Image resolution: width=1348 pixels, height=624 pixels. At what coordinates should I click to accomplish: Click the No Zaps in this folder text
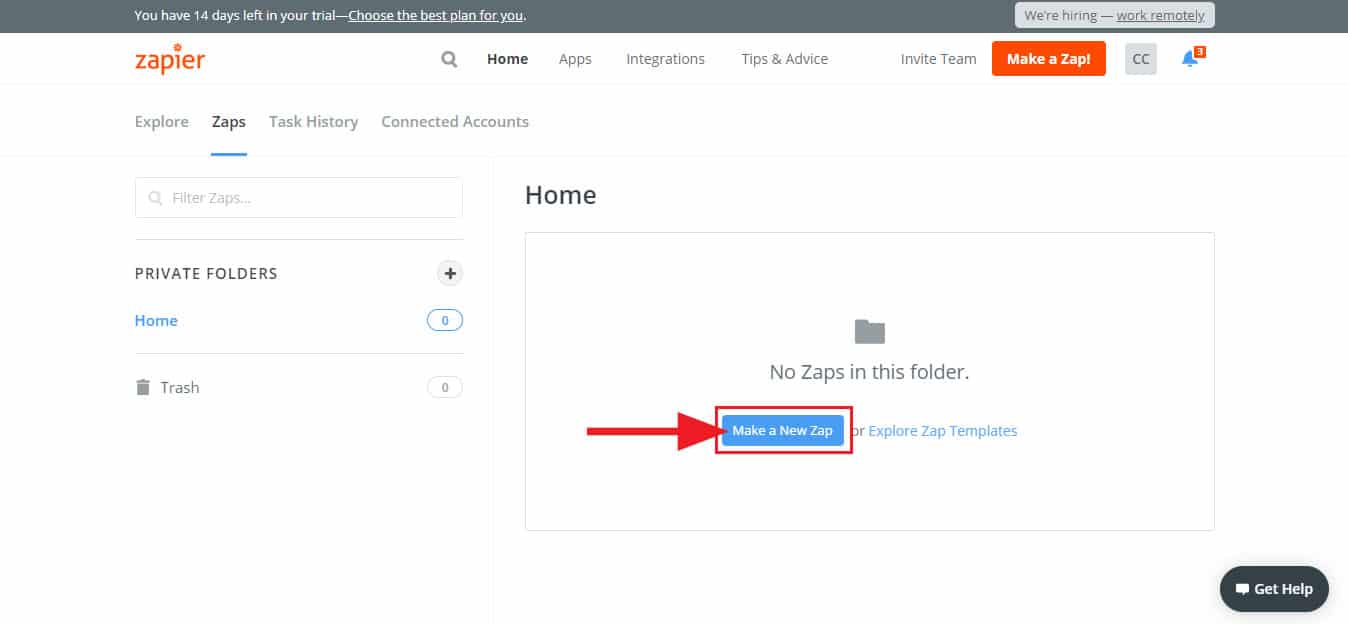(x=869, y=372)
